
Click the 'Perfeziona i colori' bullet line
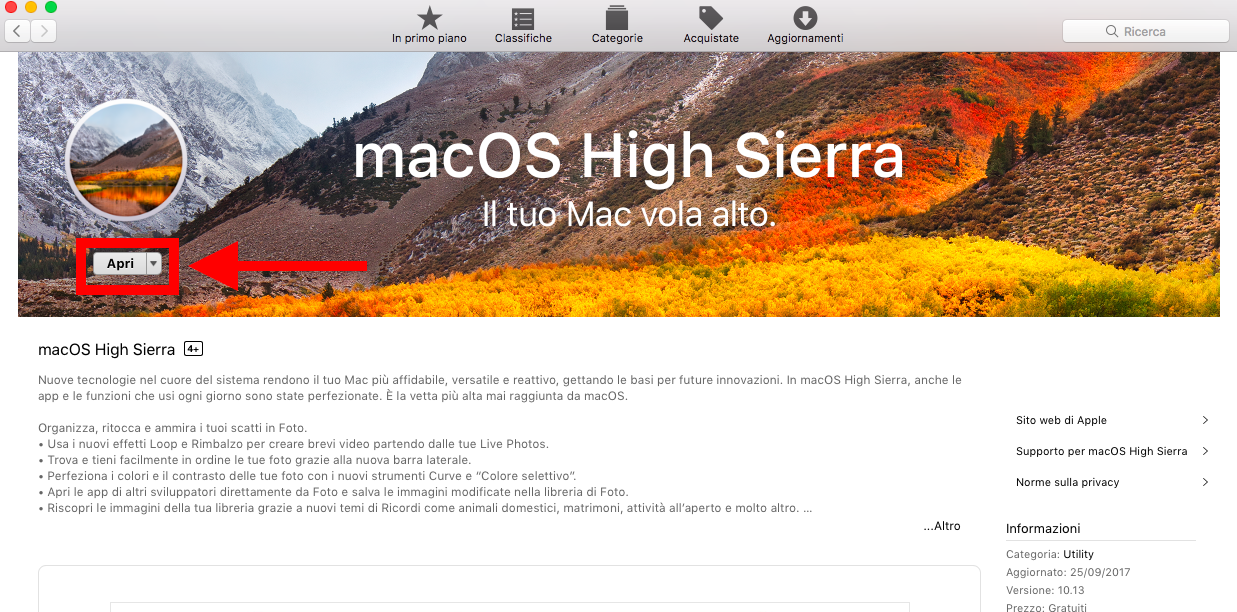[x=307, y=476]
